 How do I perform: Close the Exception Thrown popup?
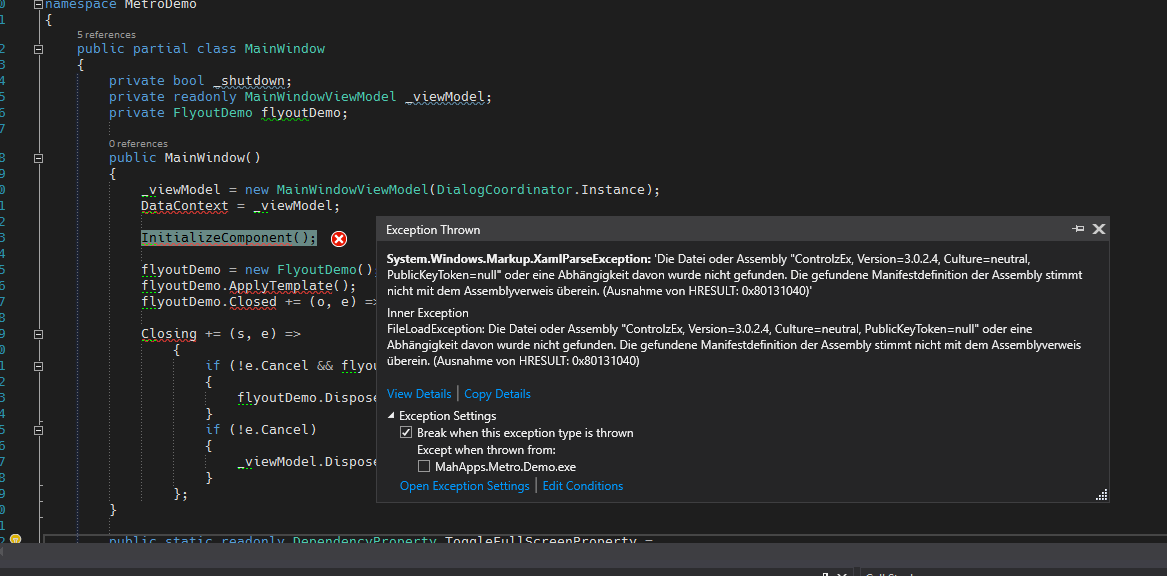pyautogui.click(x=1098, y=229)
